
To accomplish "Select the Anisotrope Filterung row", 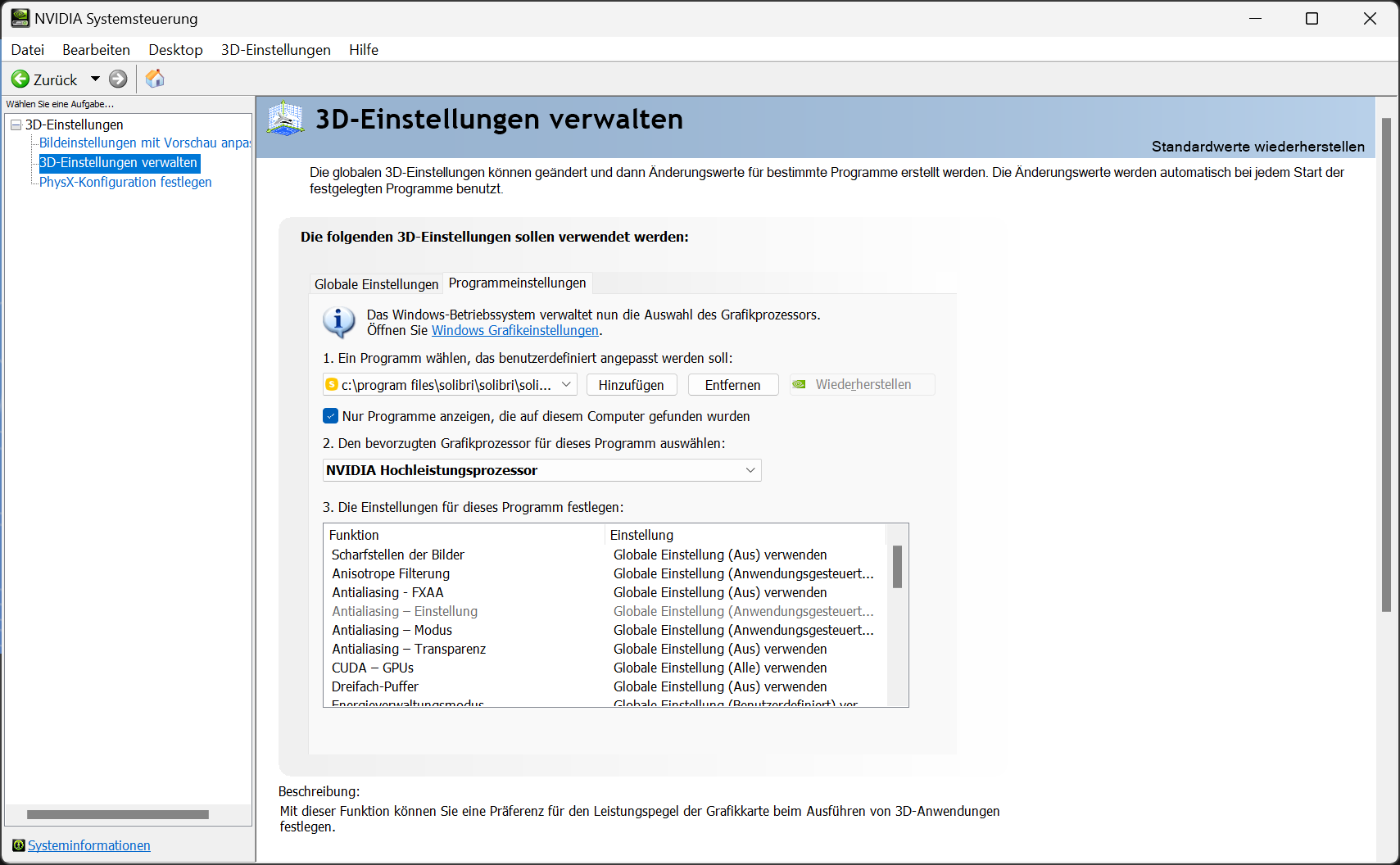I will (605, 573).
